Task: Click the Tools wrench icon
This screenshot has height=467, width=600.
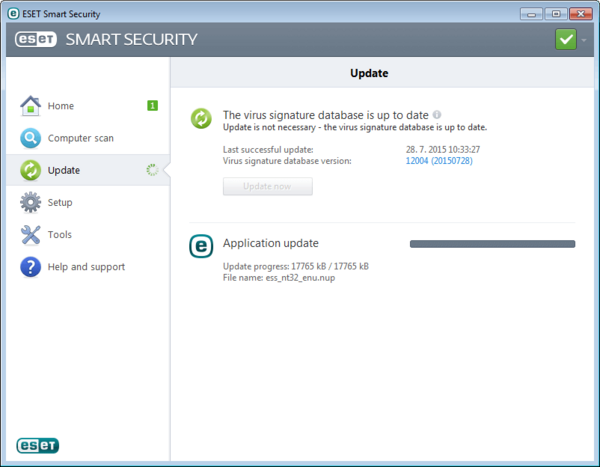Action: [30, 234]
